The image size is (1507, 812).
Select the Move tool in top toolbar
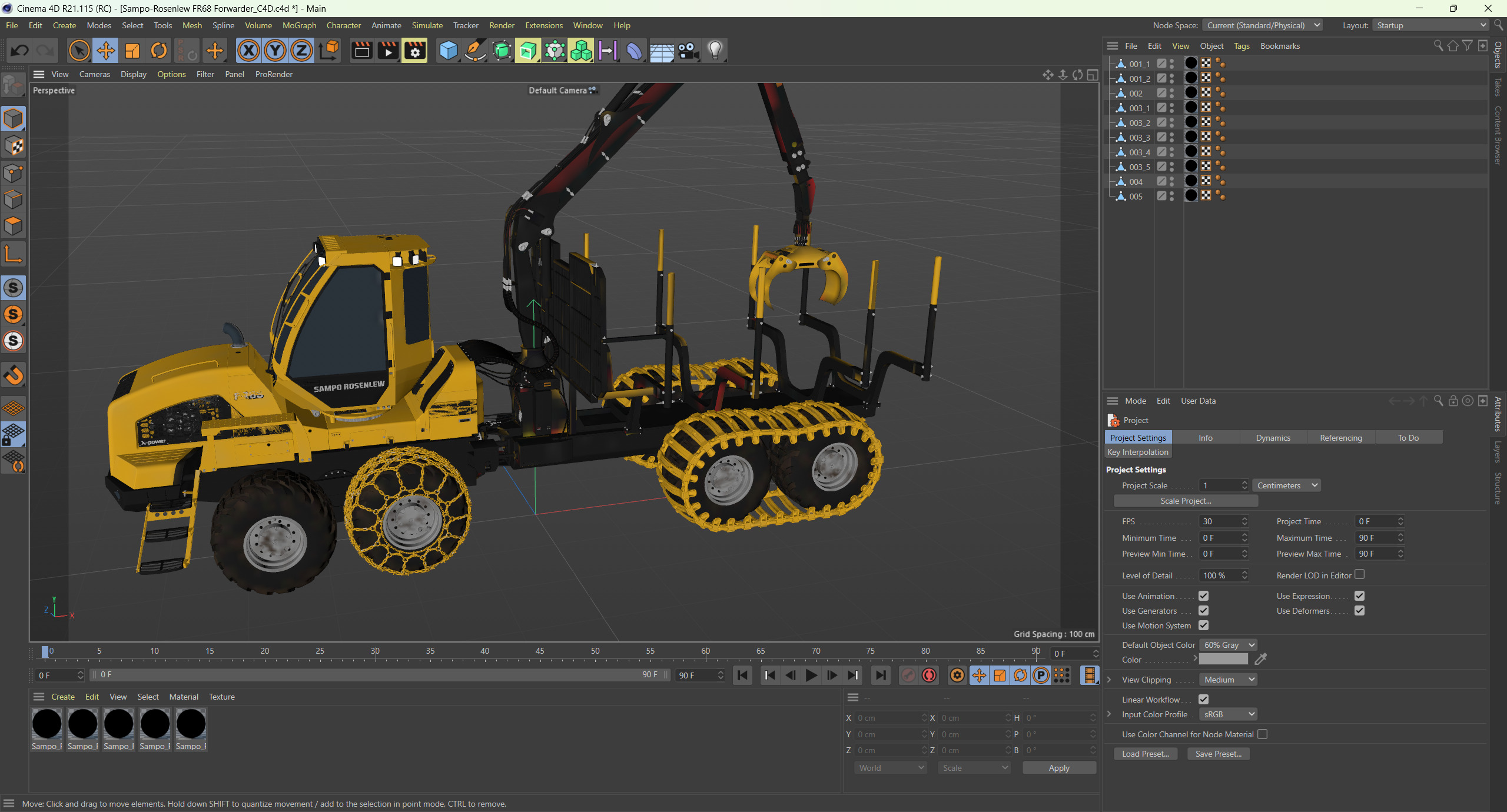pyautogui.click(x=106, y=51)
